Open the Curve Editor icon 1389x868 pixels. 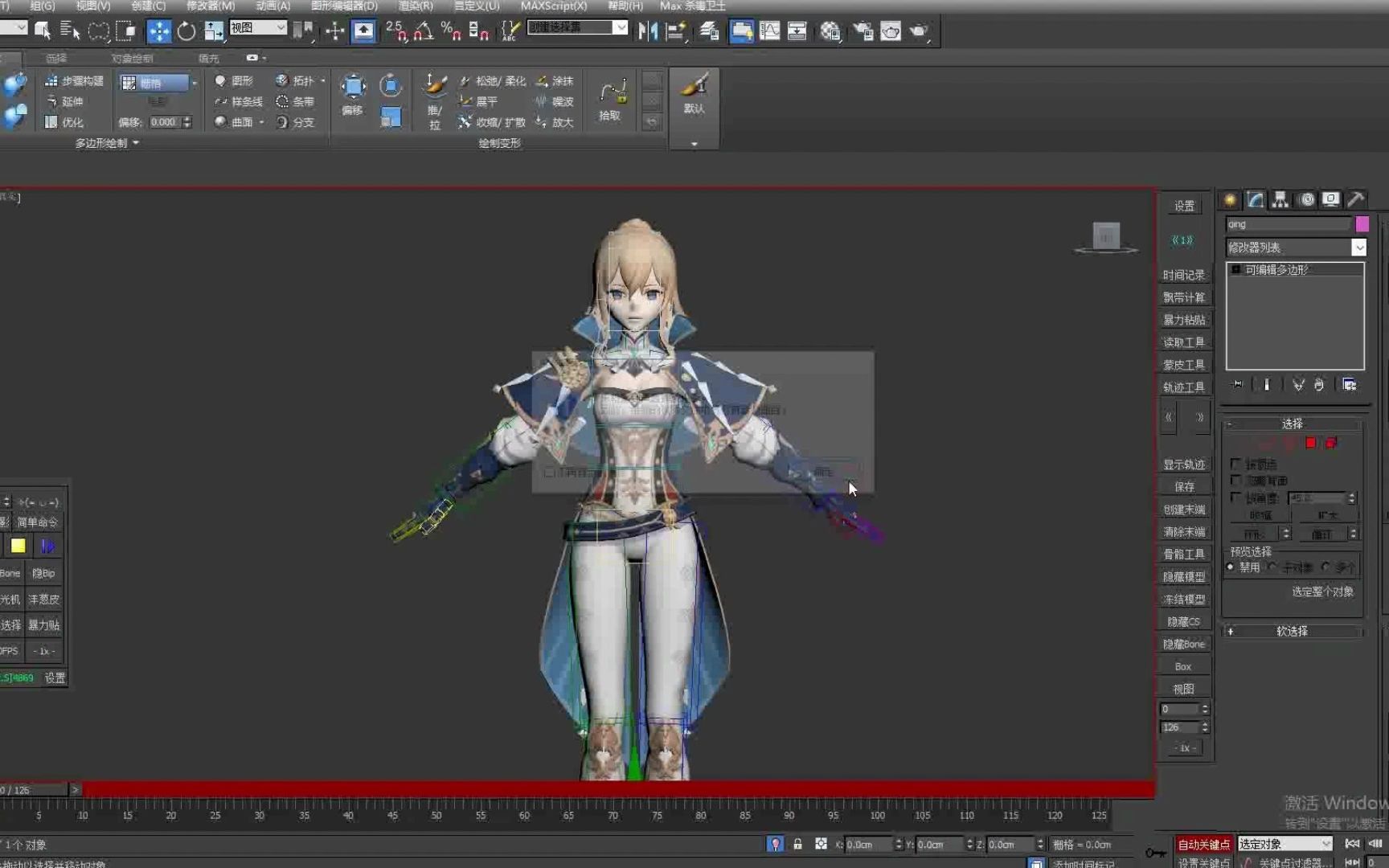coord(770,31)
